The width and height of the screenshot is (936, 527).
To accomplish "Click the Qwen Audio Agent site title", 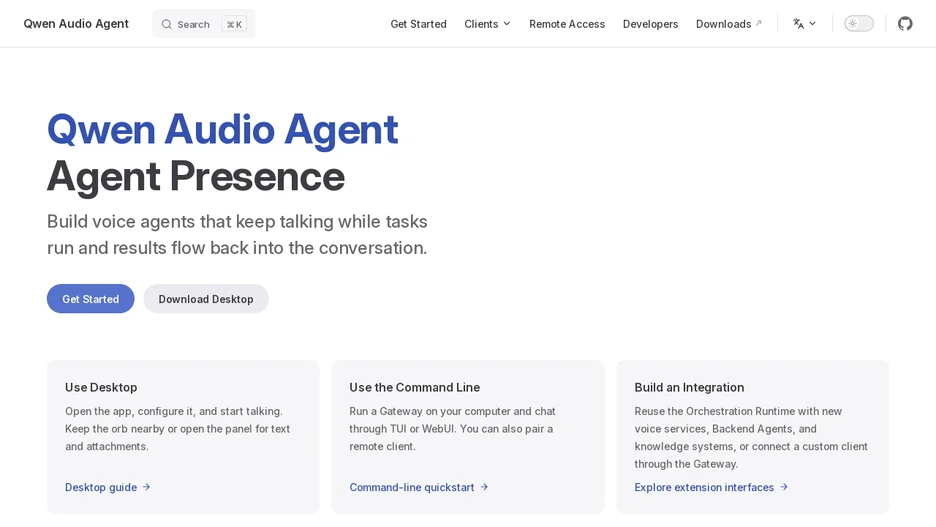I will [x=76, y=24].
